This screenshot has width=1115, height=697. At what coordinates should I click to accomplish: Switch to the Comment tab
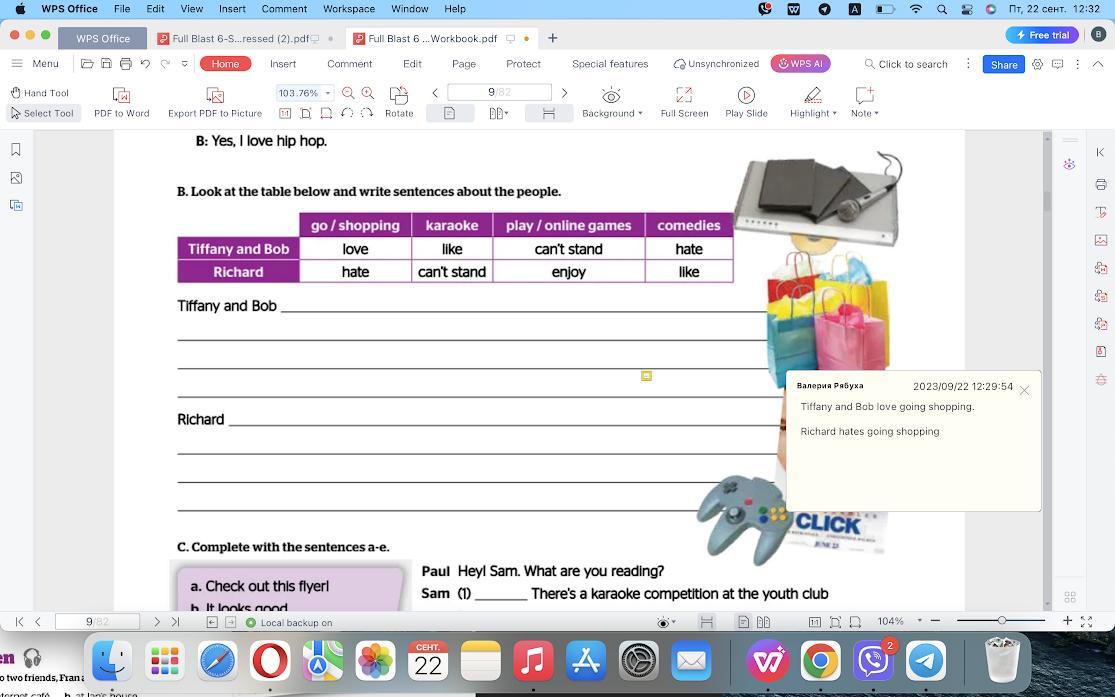pos(349,63)
